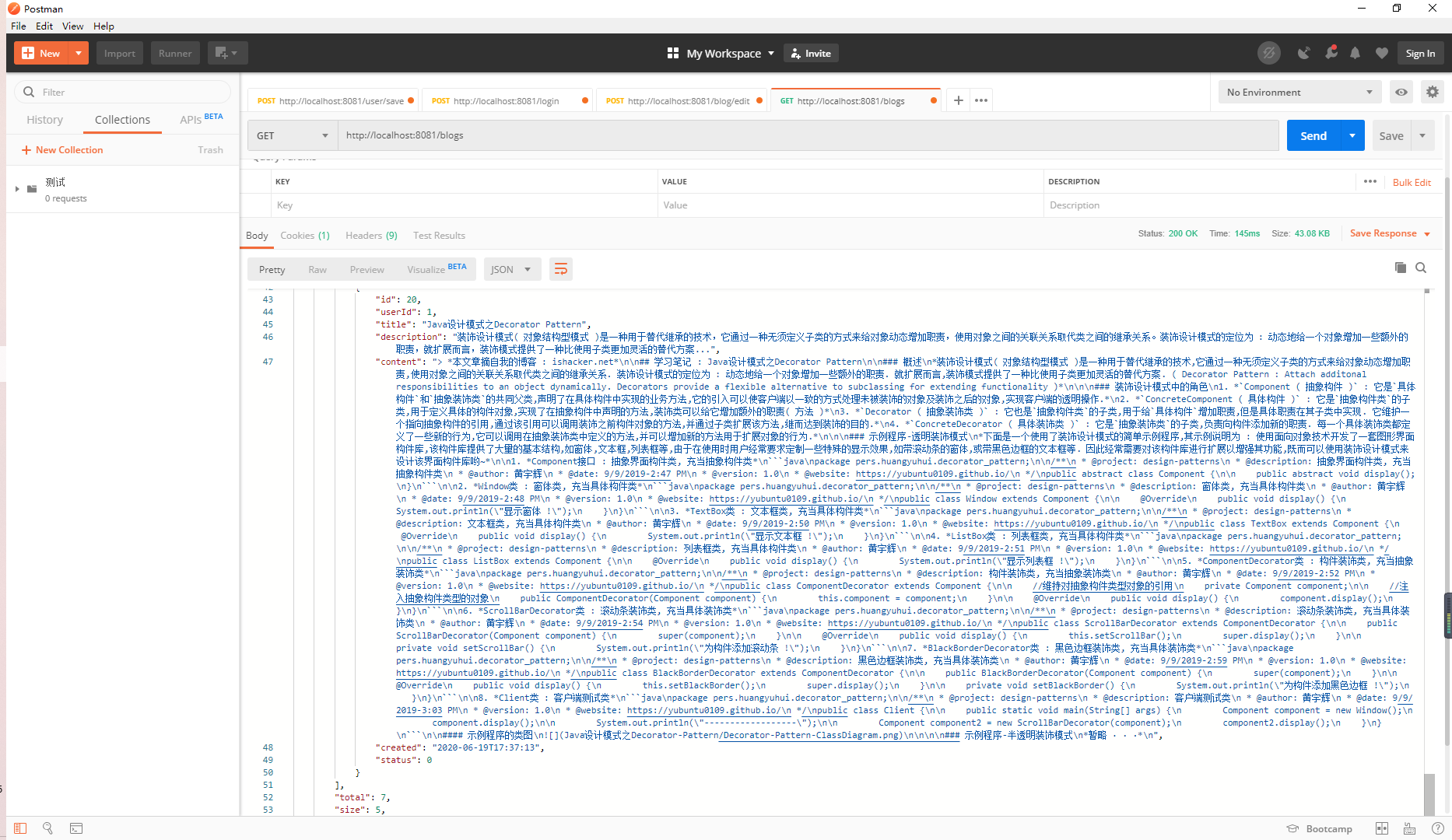Open response Headers tab
The height and width of the screenshot is (840, 1452).
pyautogui.click(x=371, y=236)
